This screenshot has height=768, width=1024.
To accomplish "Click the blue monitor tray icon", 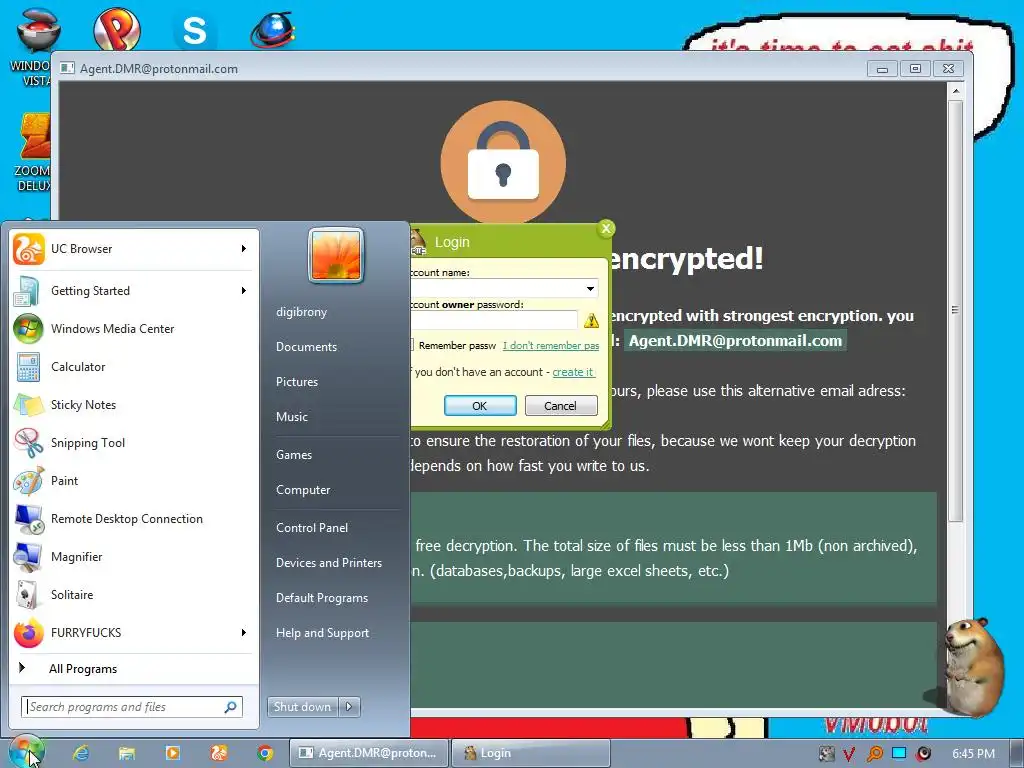I will tap(899, 753).
